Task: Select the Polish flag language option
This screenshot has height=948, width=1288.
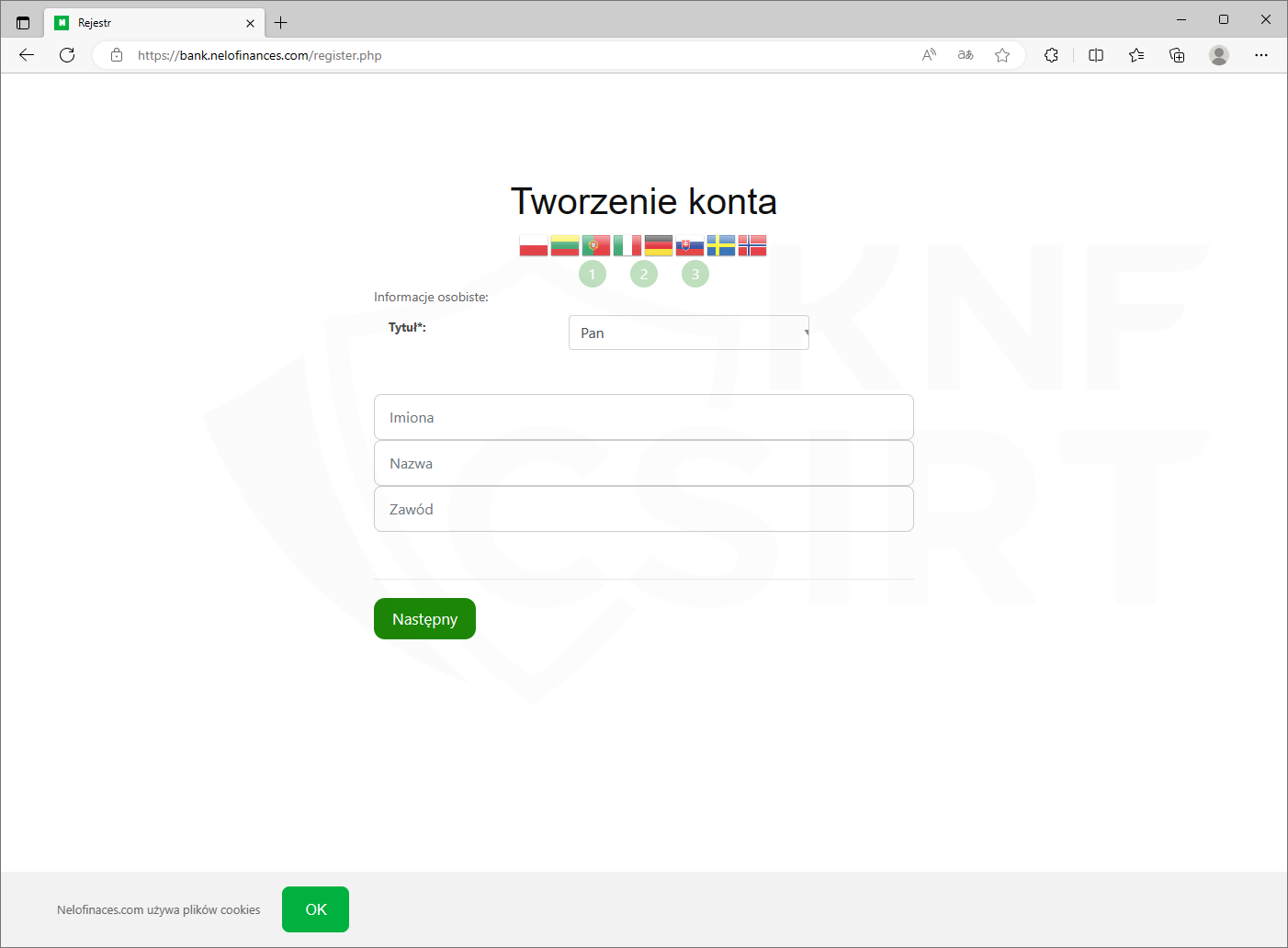Action: 533,245
